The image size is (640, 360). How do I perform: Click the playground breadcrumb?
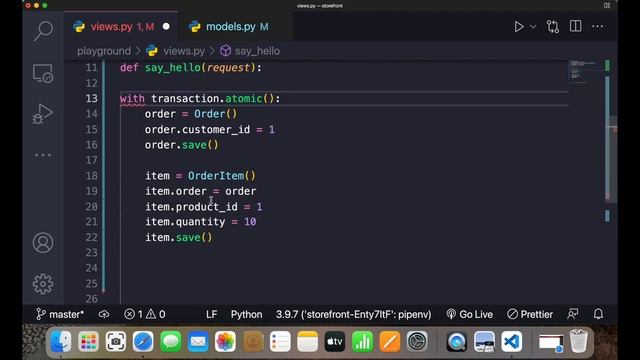pyautogui.click(x=104, y=51)
